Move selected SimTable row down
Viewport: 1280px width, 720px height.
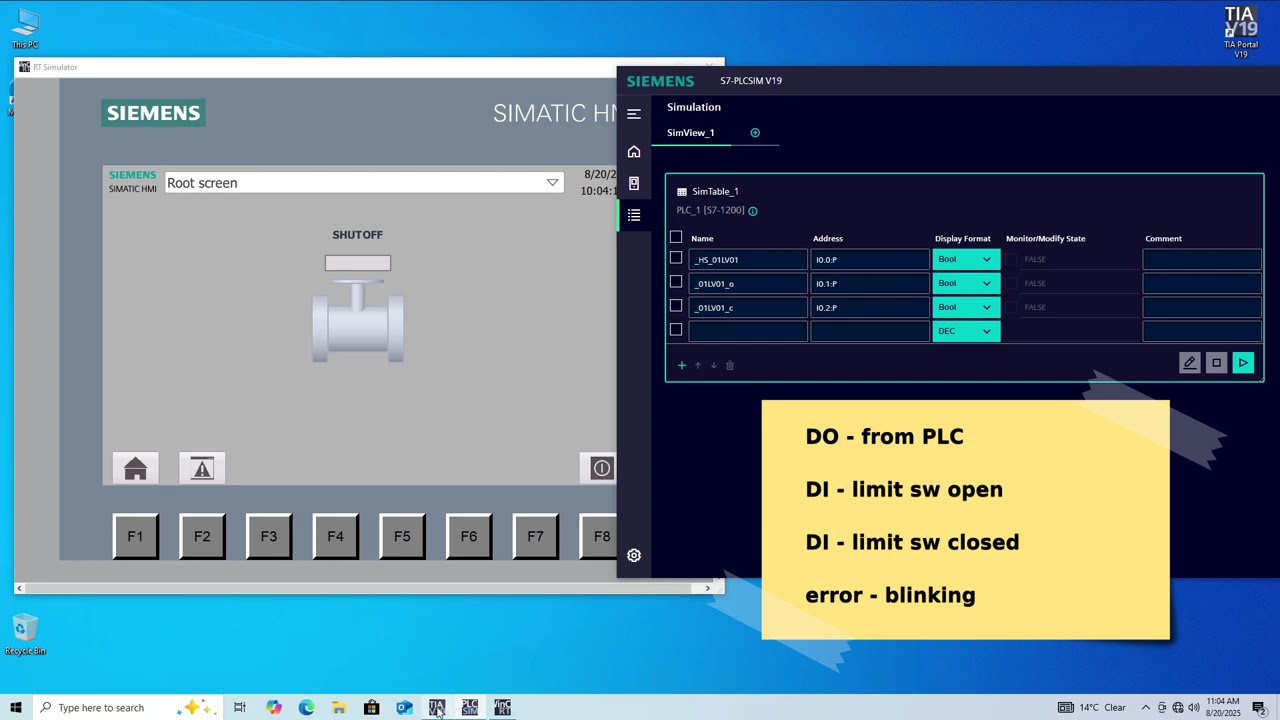coord(714,365)
